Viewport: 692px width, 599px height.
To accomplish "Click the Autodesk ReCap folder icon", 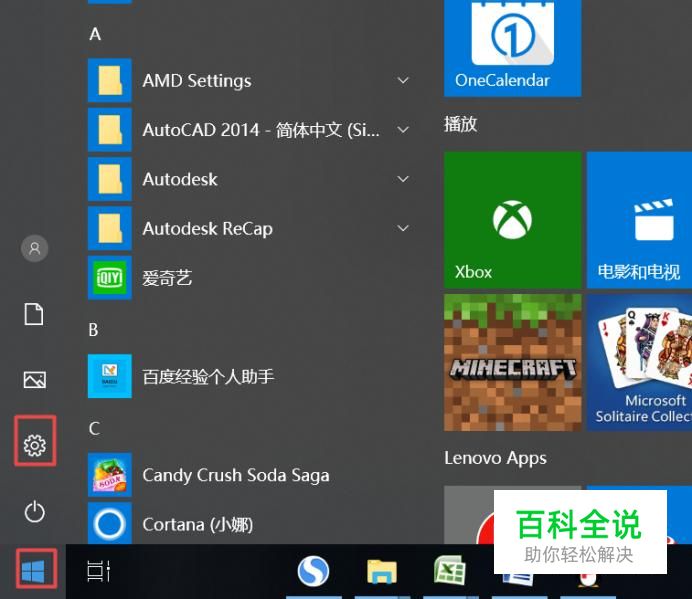I will 110,228.
